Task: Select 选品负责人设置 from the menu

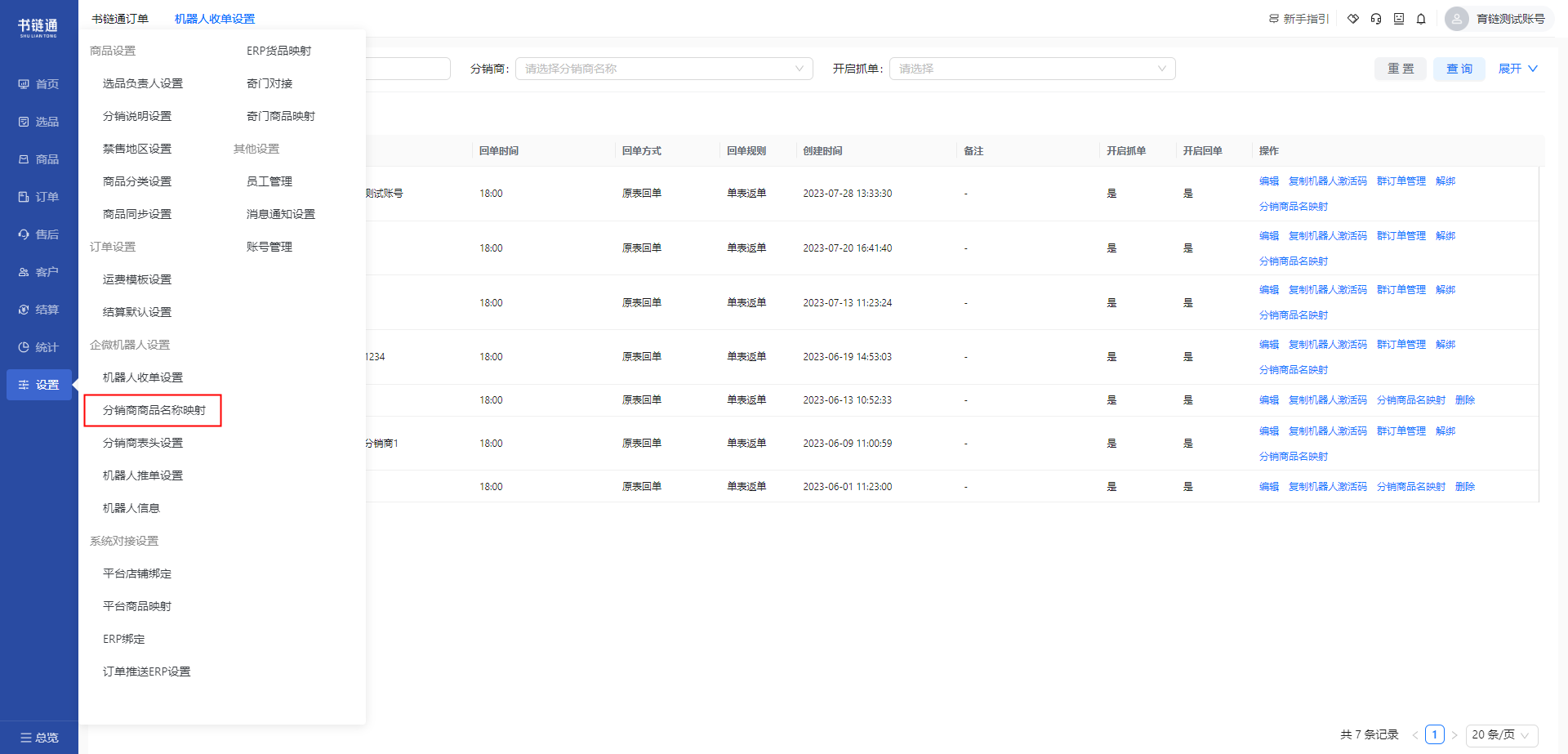Action: [143, 83]
